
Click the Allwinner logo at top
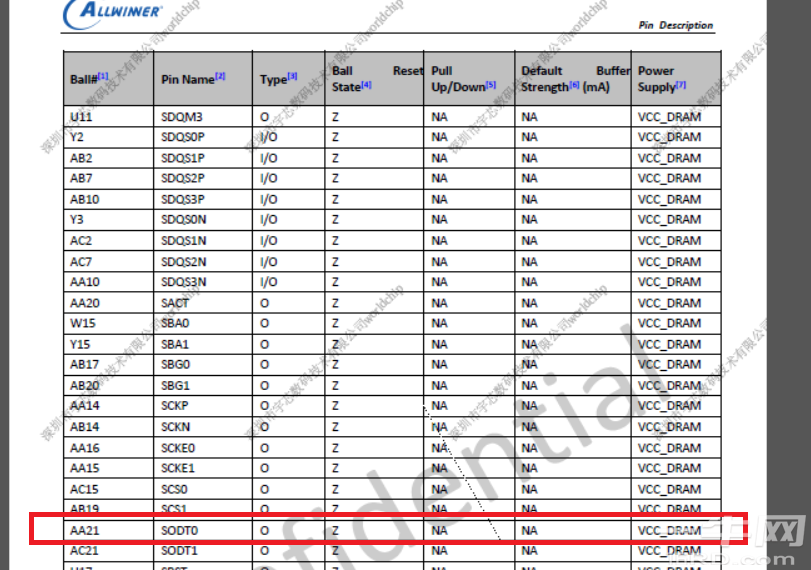pos(112,13)
